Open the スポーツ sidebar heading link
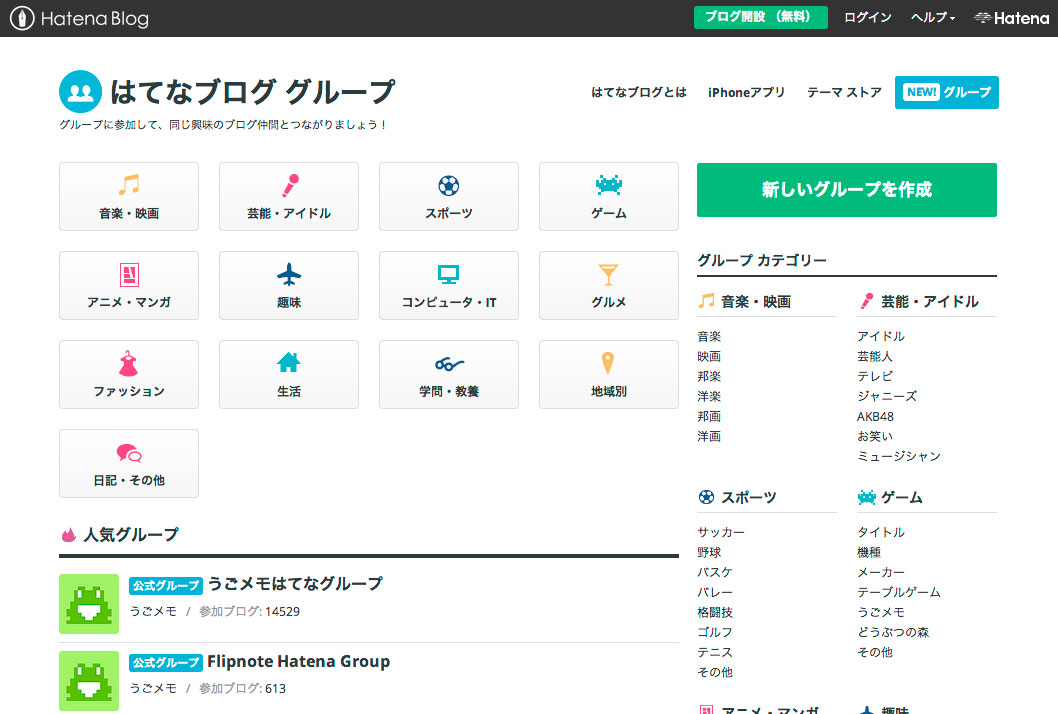The height and width of the screenshot is (714, 1058). [x=749, y=498]
